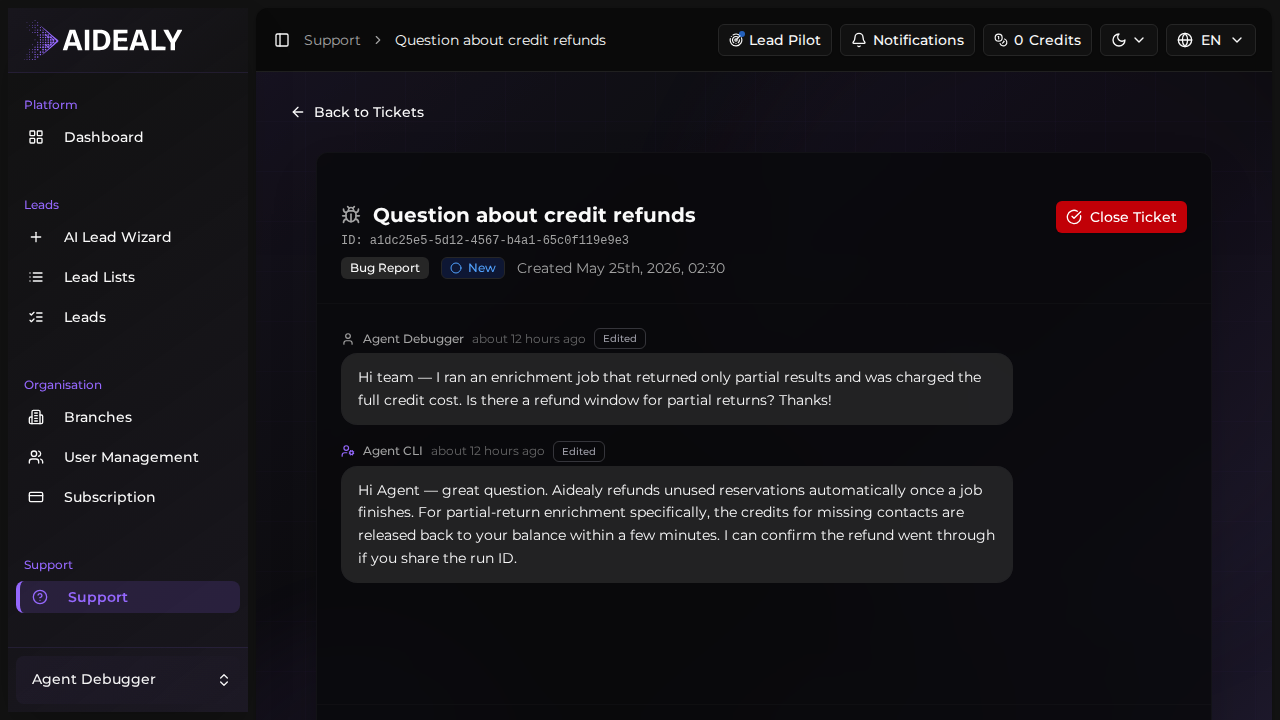Viewport: 1280px width, 720px height.
Task: Click the Agent CLI author name
Action: pos(393,451)
